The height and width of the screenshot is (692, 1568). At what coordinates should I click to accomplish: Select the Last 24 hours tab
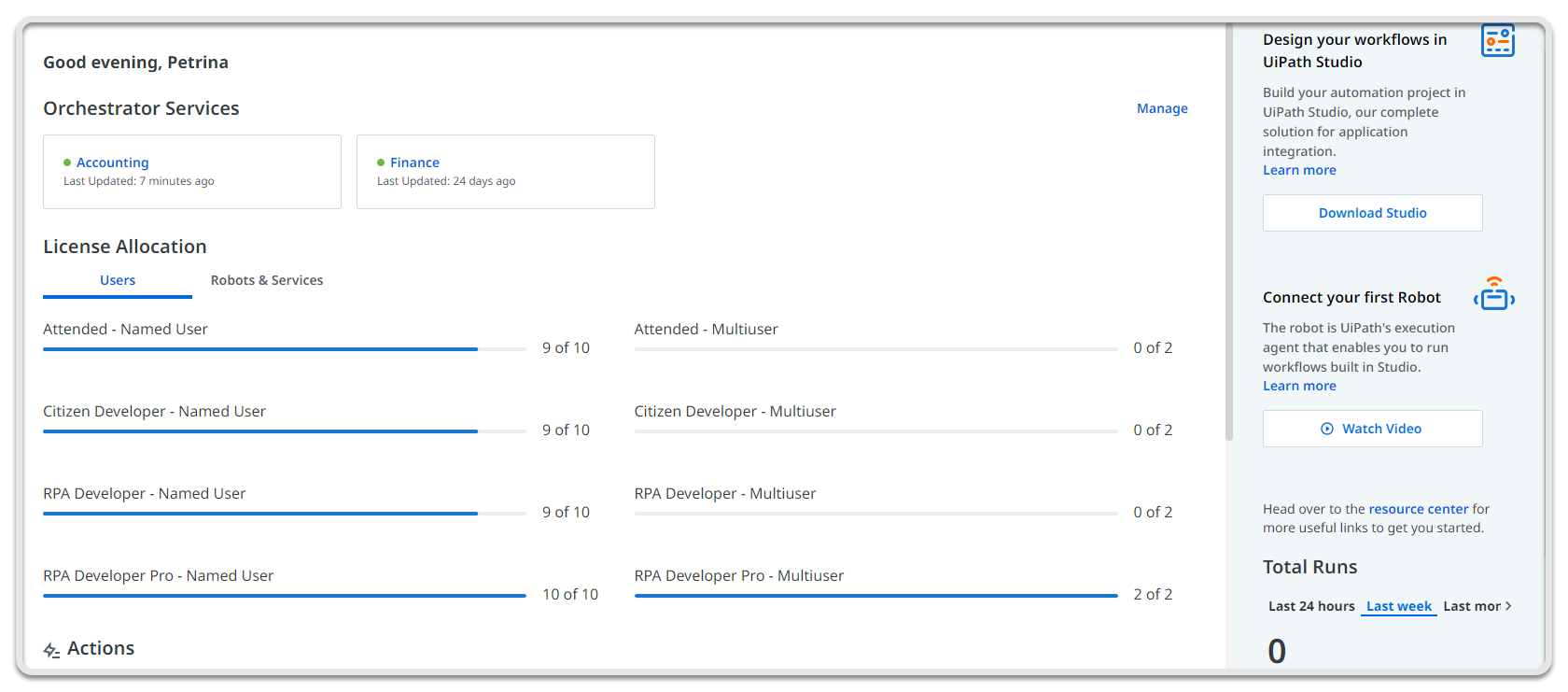pyautogui.click(x=1311, y=606)
